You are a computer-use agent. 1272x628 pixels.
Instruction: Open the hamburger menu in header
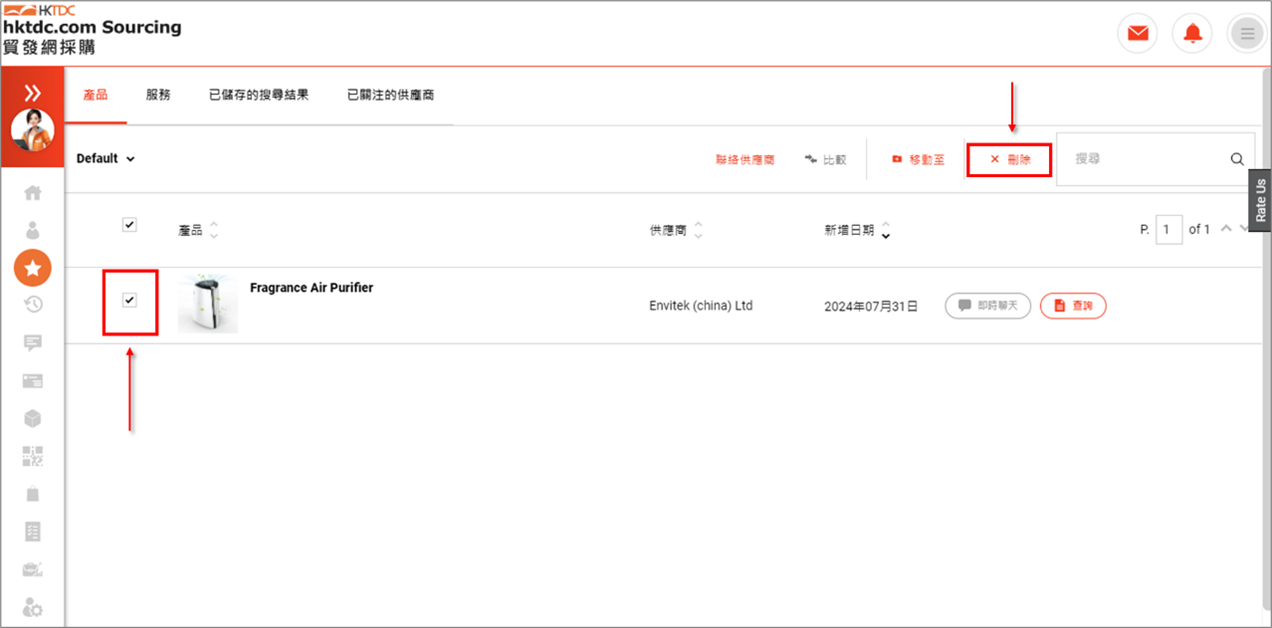coord(1246,34)
